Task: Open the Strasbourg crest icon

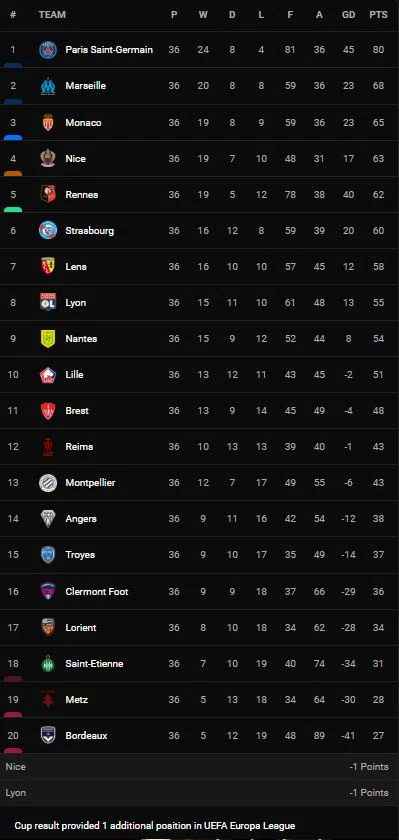Action: (x=48, y=230)
